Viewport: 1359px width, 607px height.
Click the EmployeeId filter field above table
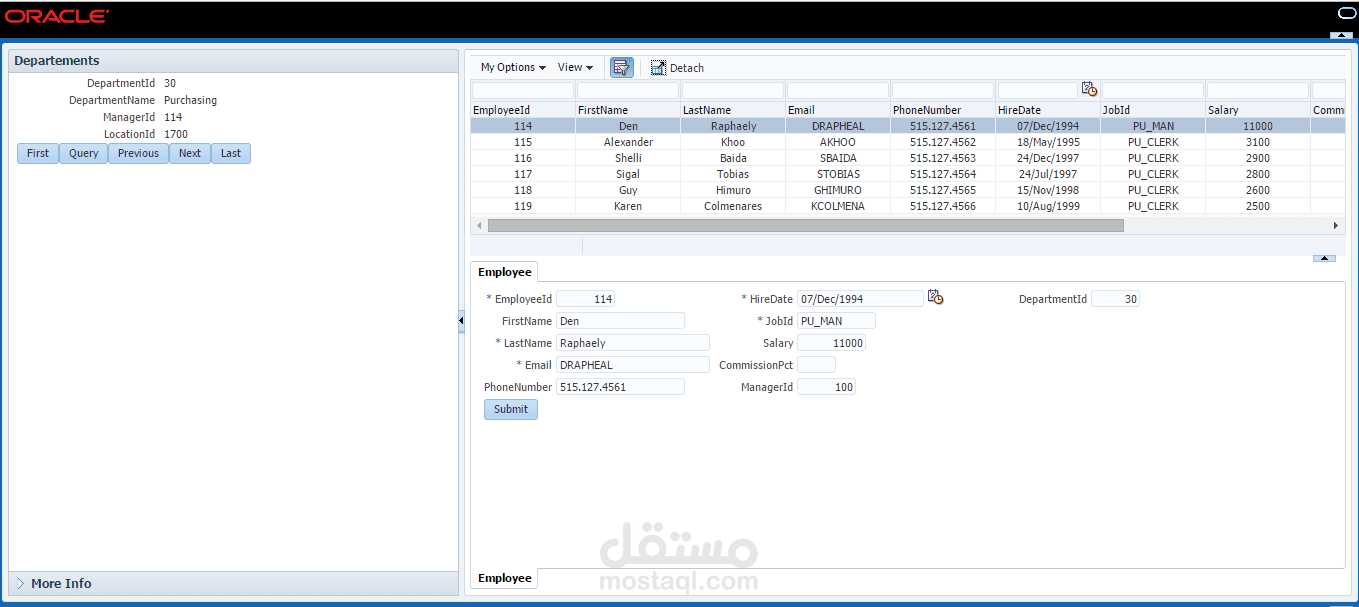(x=523, y=90)
